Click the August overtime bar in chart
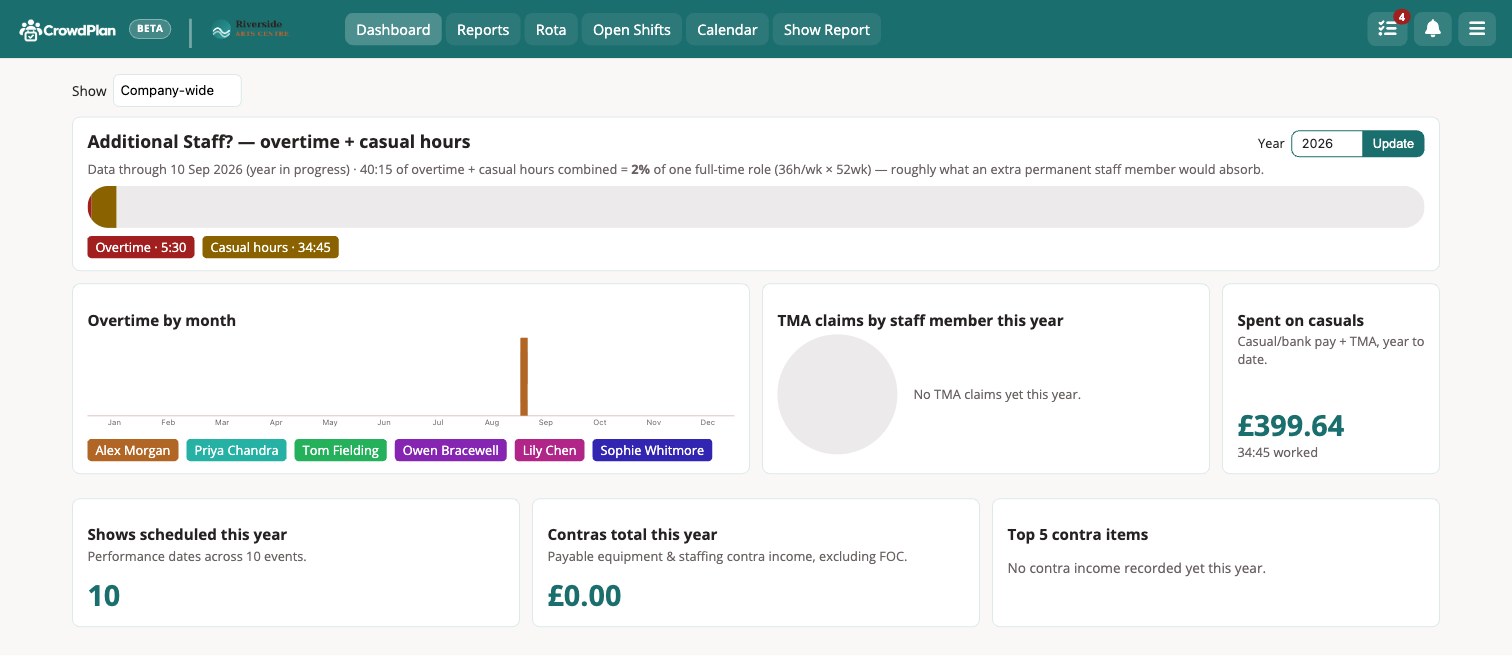1512x660 pixels. click(x=523, y=376)
